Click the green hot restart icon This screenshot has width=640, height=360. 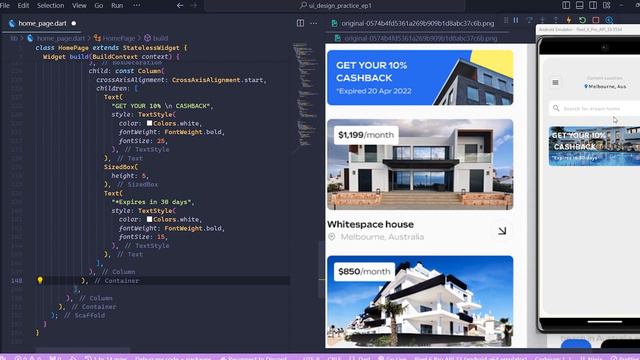tap(582, 20)
